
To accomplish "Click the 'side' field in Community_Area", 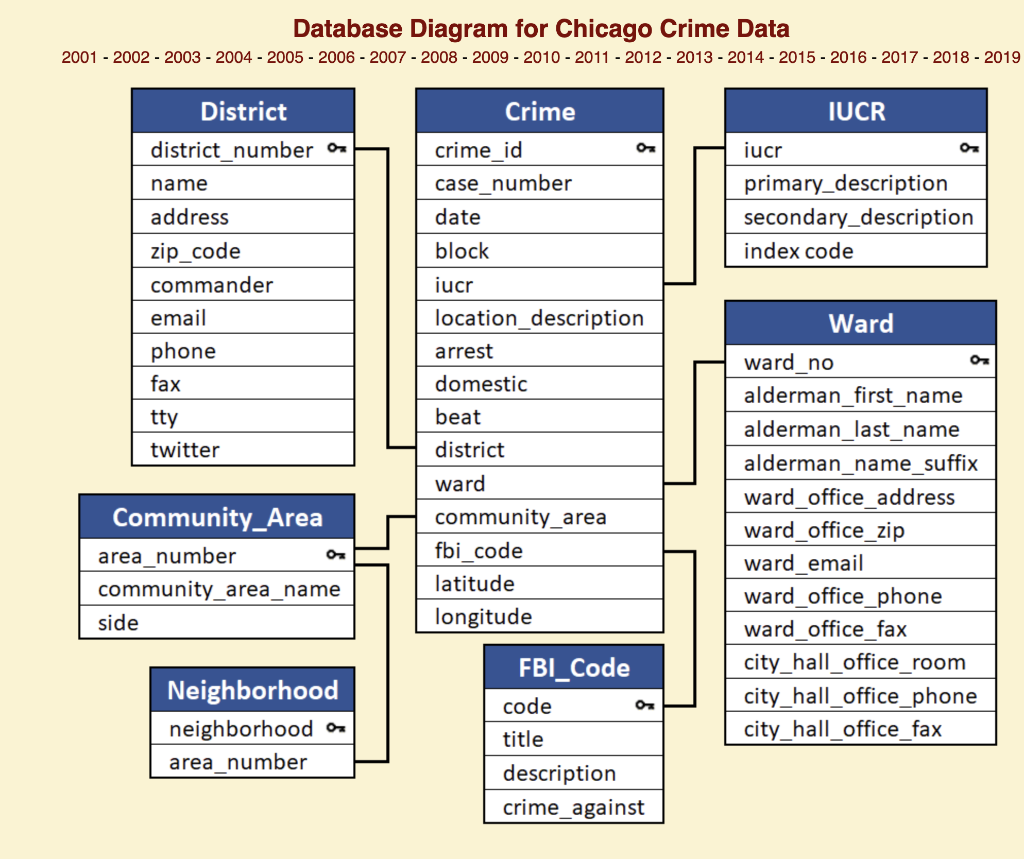I will tap(217, 623).
